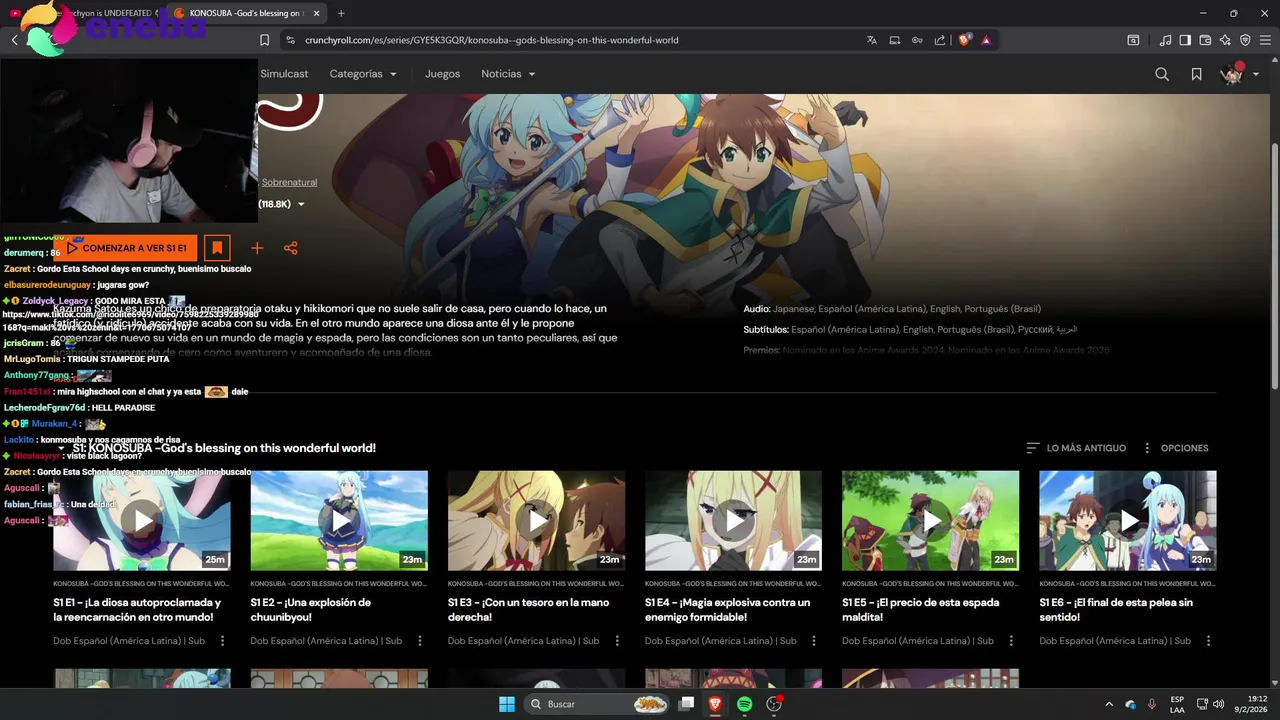Open the Brave Shields lion icon
1280x720 pixels.
click(965, 40)
